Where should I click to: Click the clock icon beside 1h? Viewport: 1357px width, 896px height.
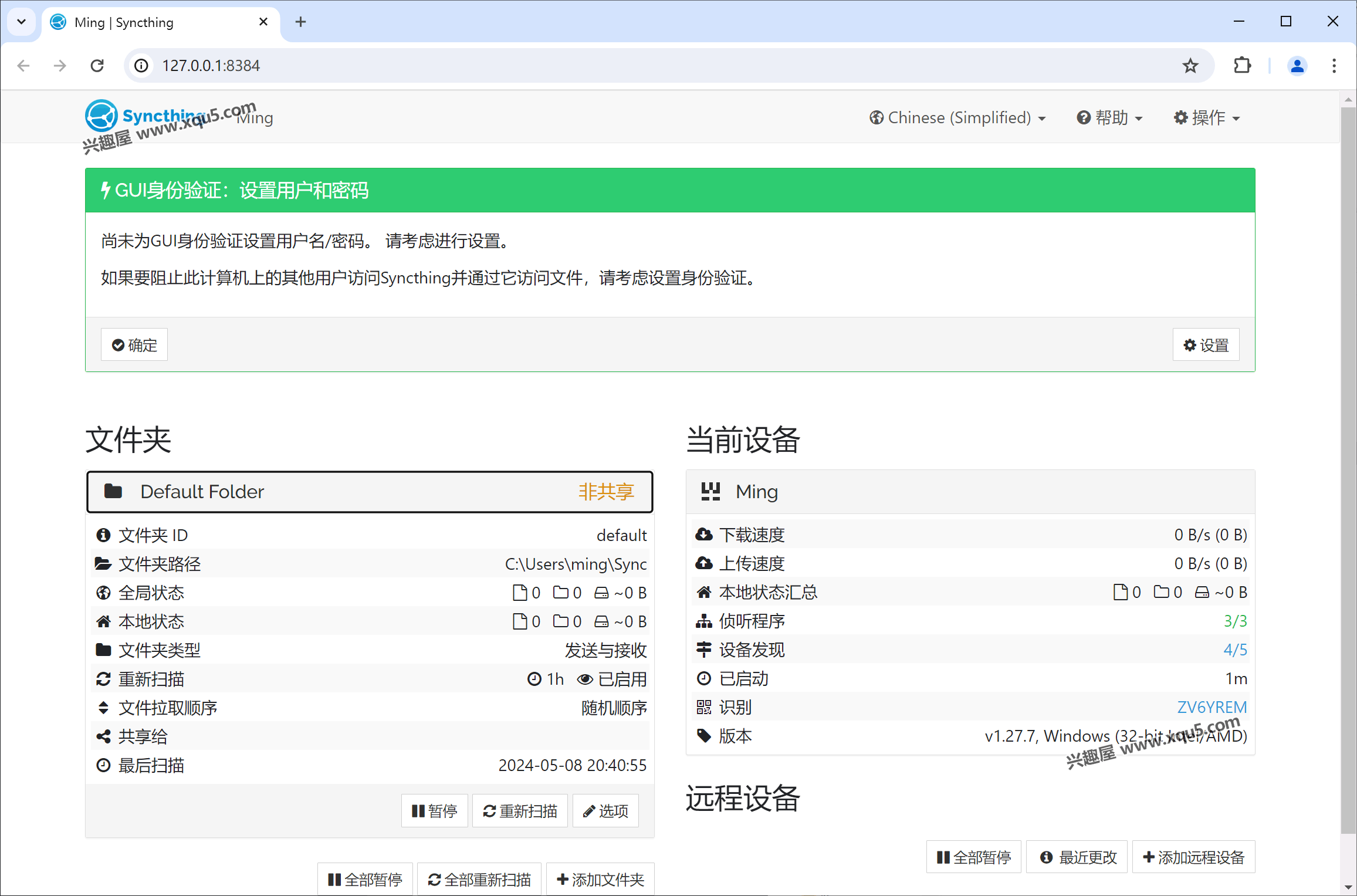click(534, 679)
